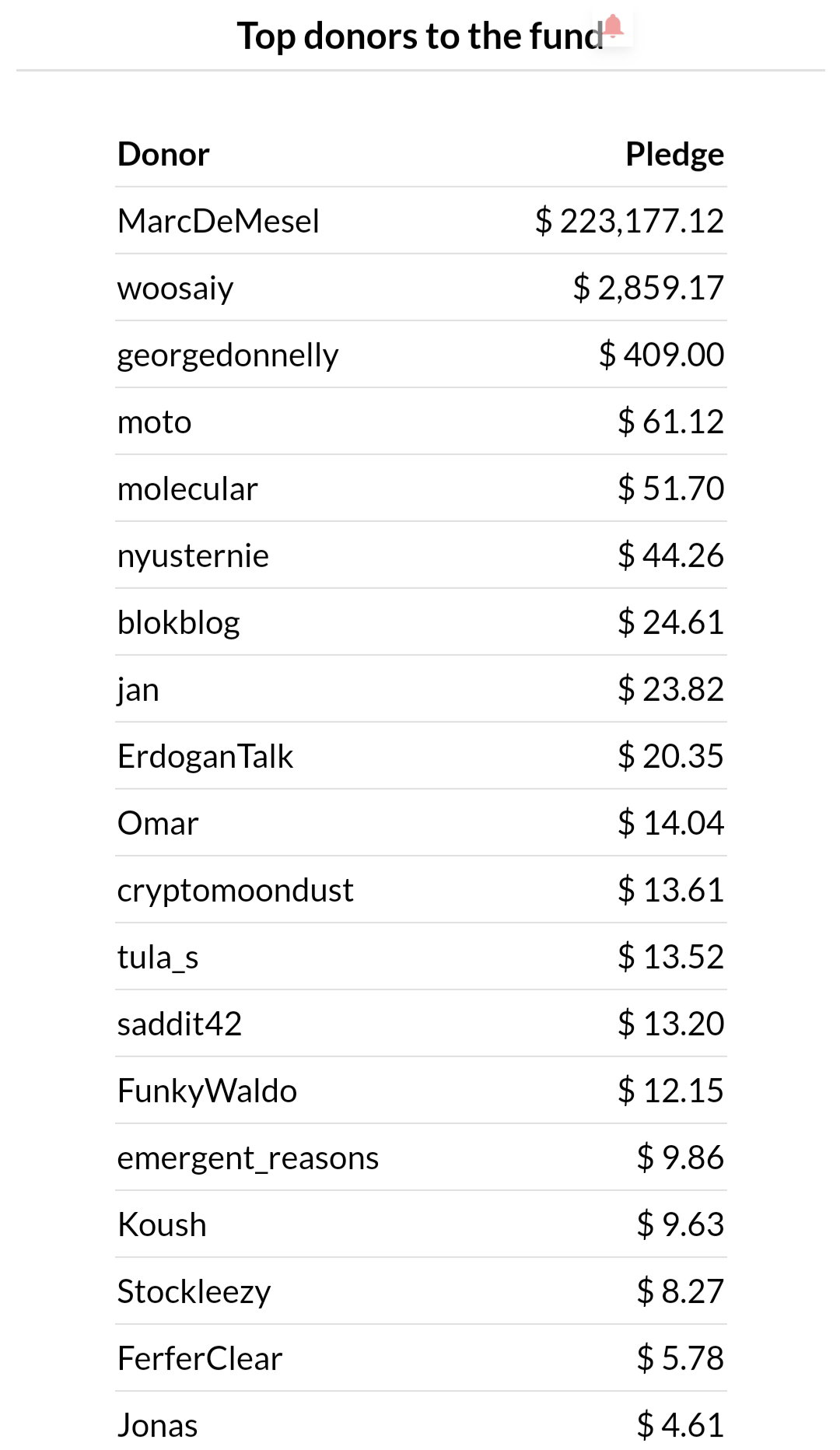Click blokblog donor name
This screenshot has width=840, height=1450.
pyautogui.click(x=178, y=623)
